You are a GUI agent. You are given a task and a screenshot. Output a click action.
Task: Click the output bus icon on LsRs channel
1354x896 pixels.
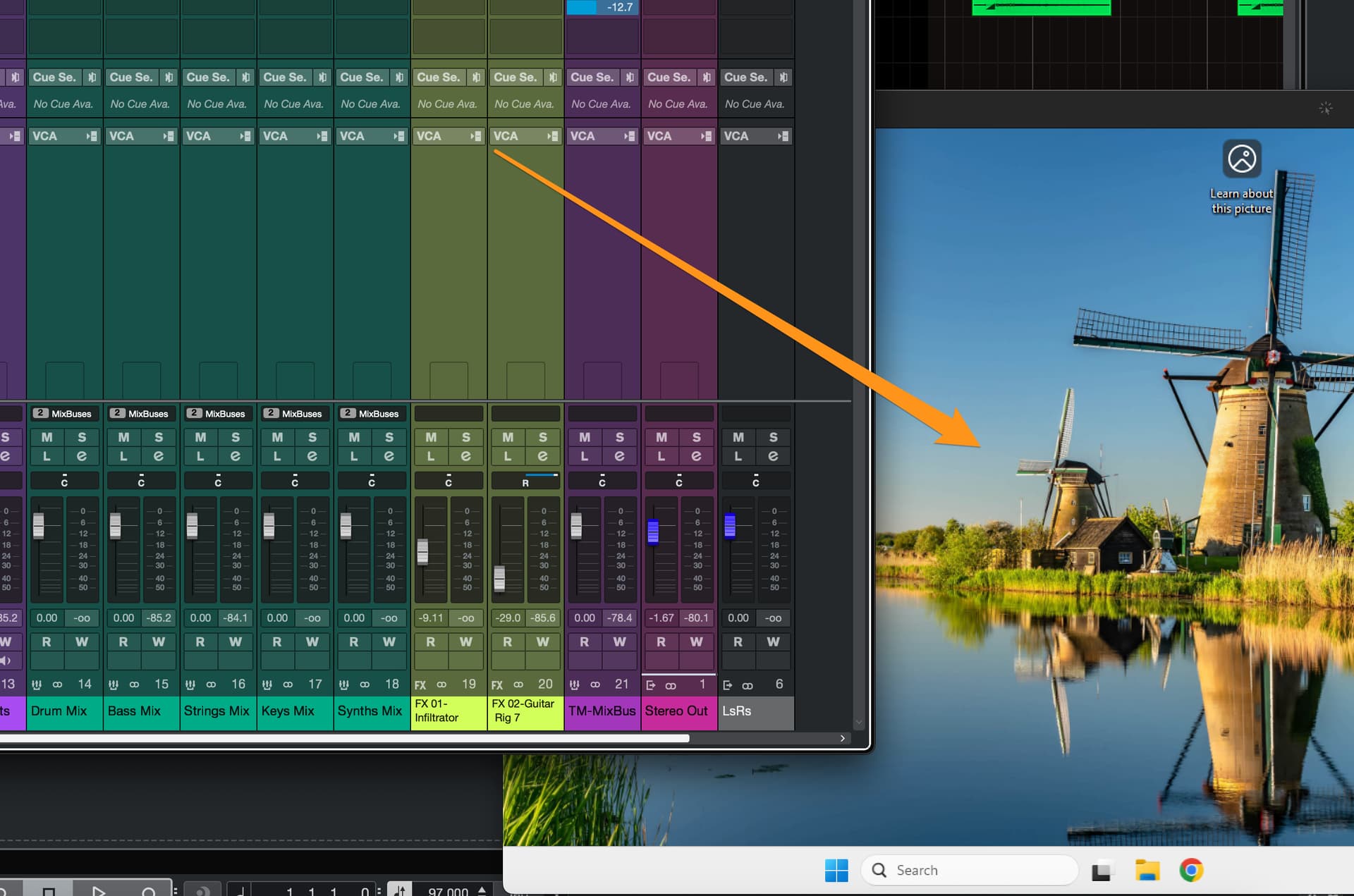(728, 685)
